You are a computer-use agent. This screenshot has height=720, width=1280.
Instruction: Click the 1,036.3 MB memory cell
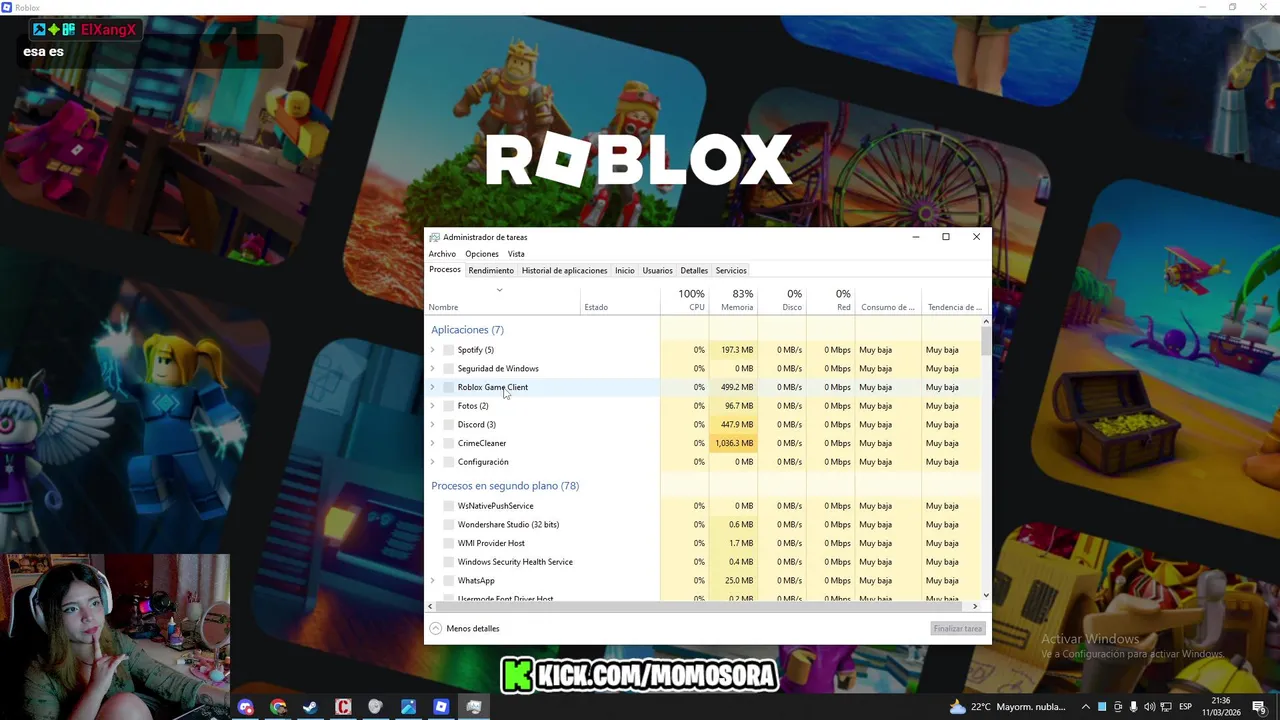click(734, 443)
